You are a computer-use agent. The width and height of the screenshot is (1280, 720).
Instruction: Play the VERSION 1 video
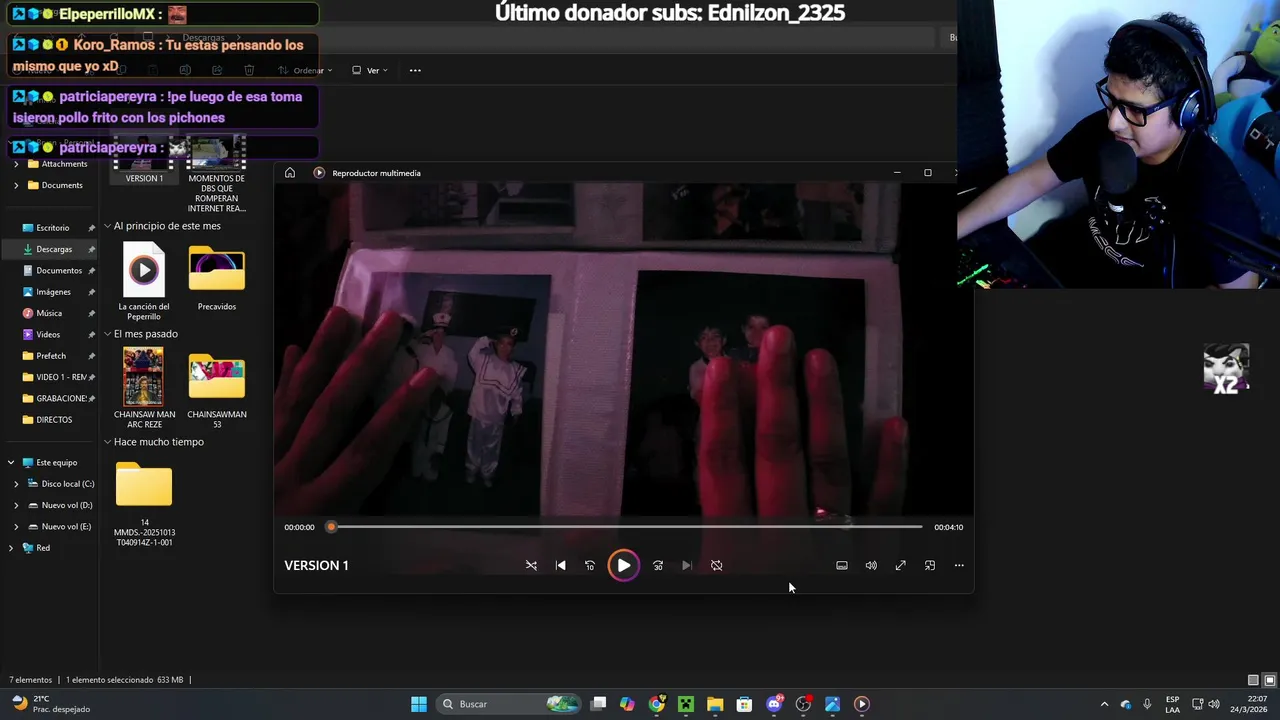[x=623, y=566]
